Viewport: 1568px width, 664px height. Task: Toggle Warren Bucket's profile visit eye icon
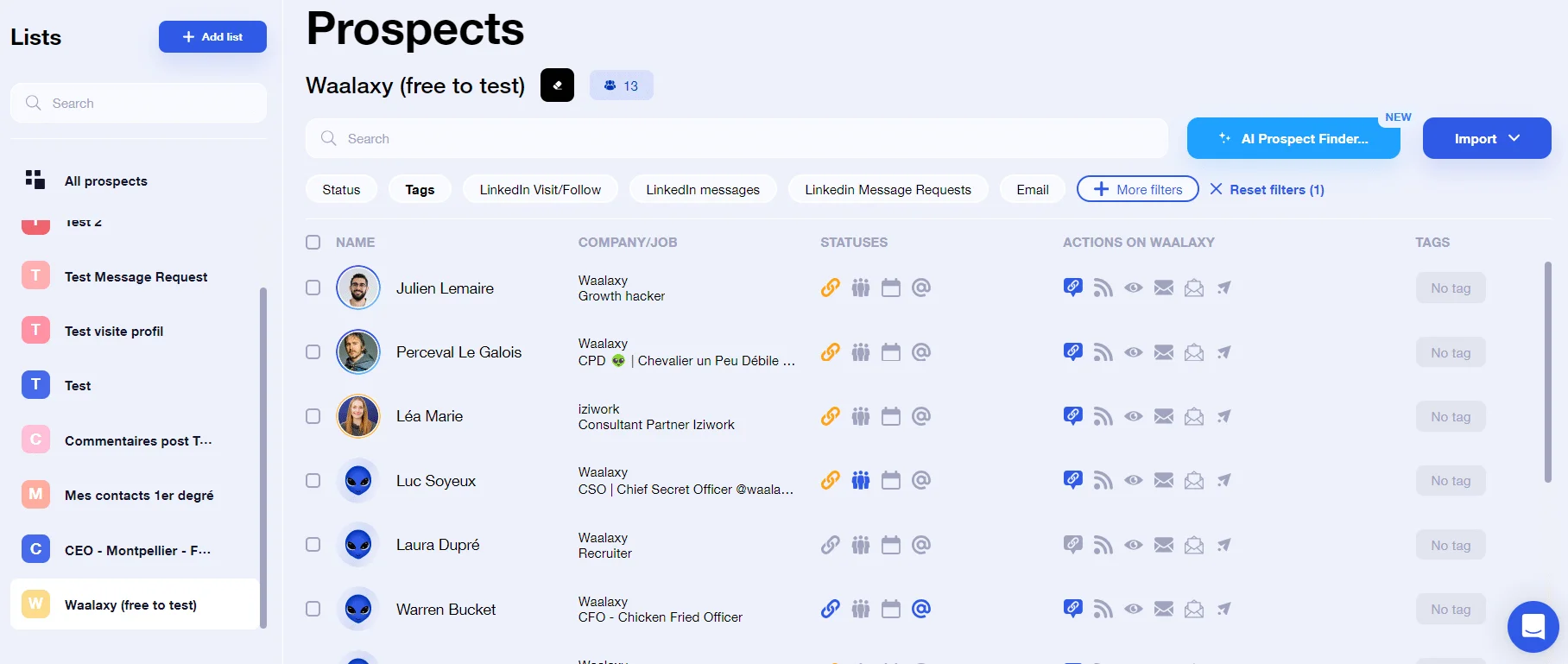(1134, 609)
